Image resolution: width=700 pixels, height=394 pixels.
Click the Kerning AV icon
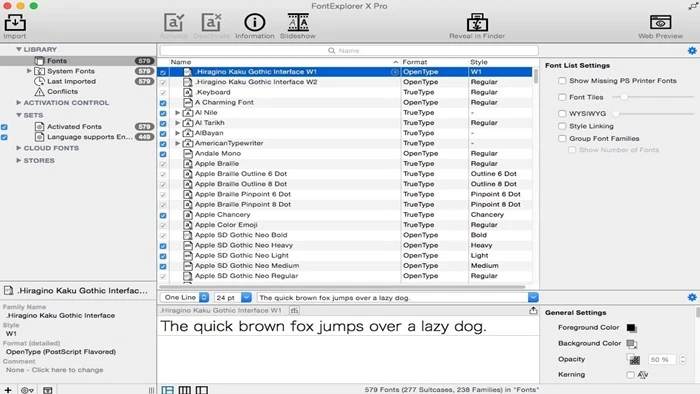[643, 375]
